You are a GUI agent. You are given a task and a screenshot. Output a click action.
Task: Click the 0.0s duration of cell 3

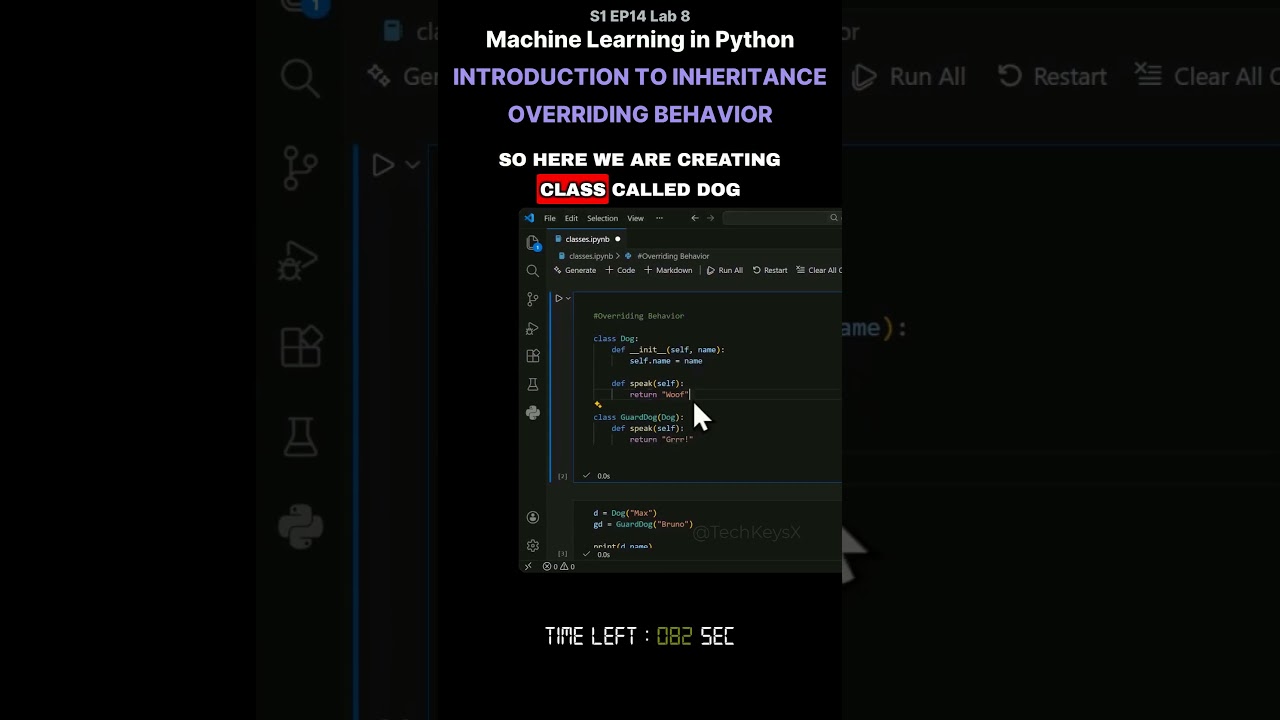[604, 554]
